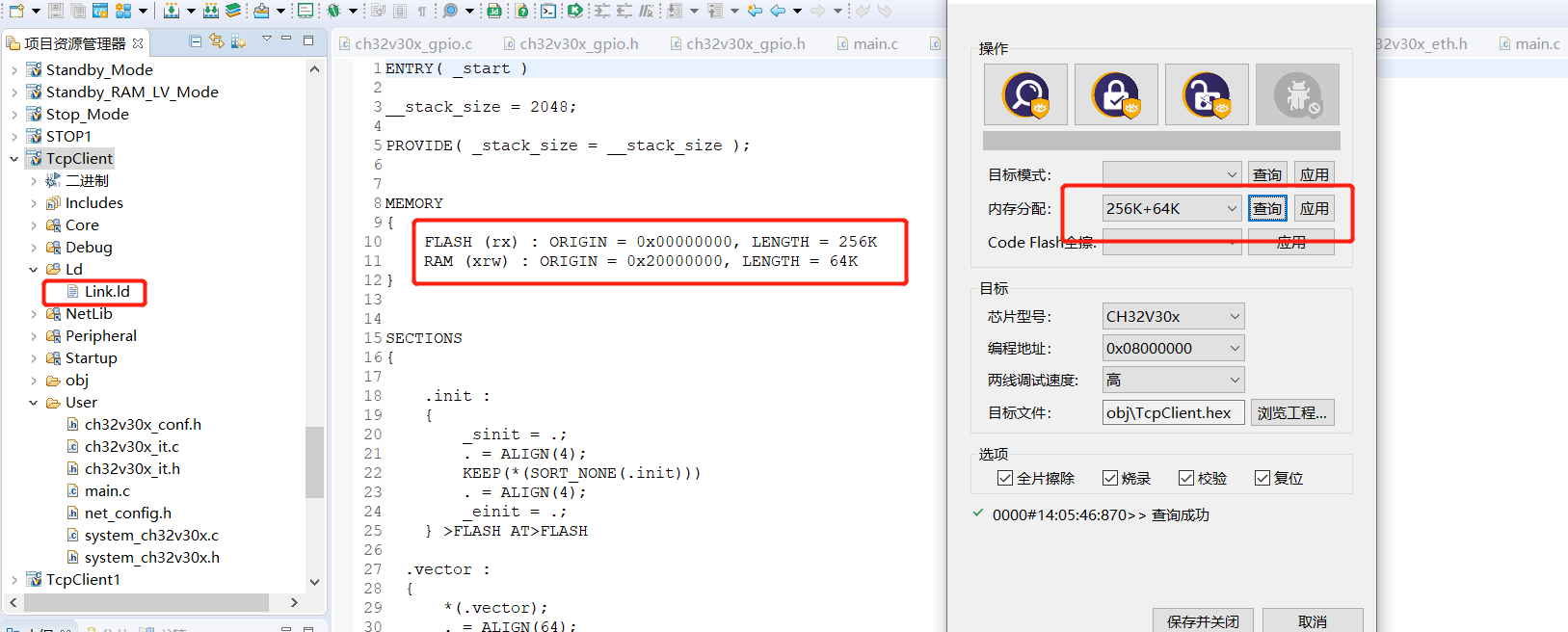Click the 浏览工程... button
1568x632 pixels.
tap(1291, 412)
